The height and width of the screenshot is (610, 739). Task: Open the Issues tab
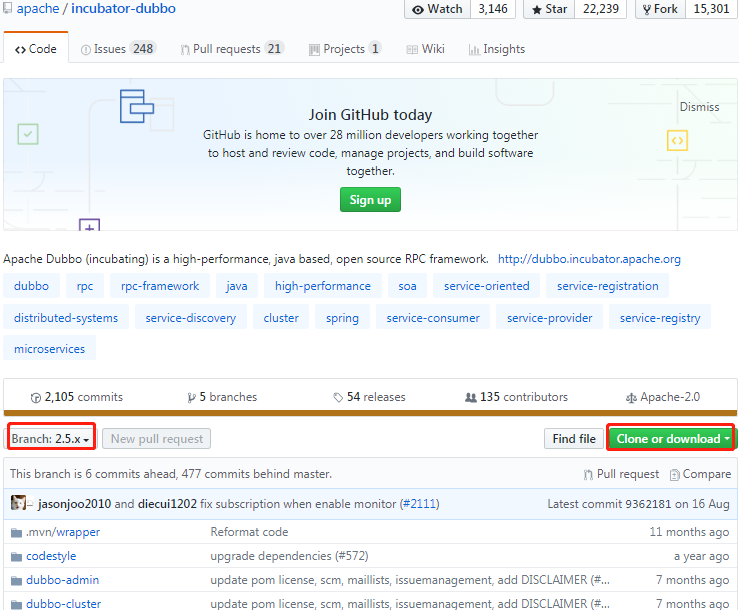[x=118, y=49]
